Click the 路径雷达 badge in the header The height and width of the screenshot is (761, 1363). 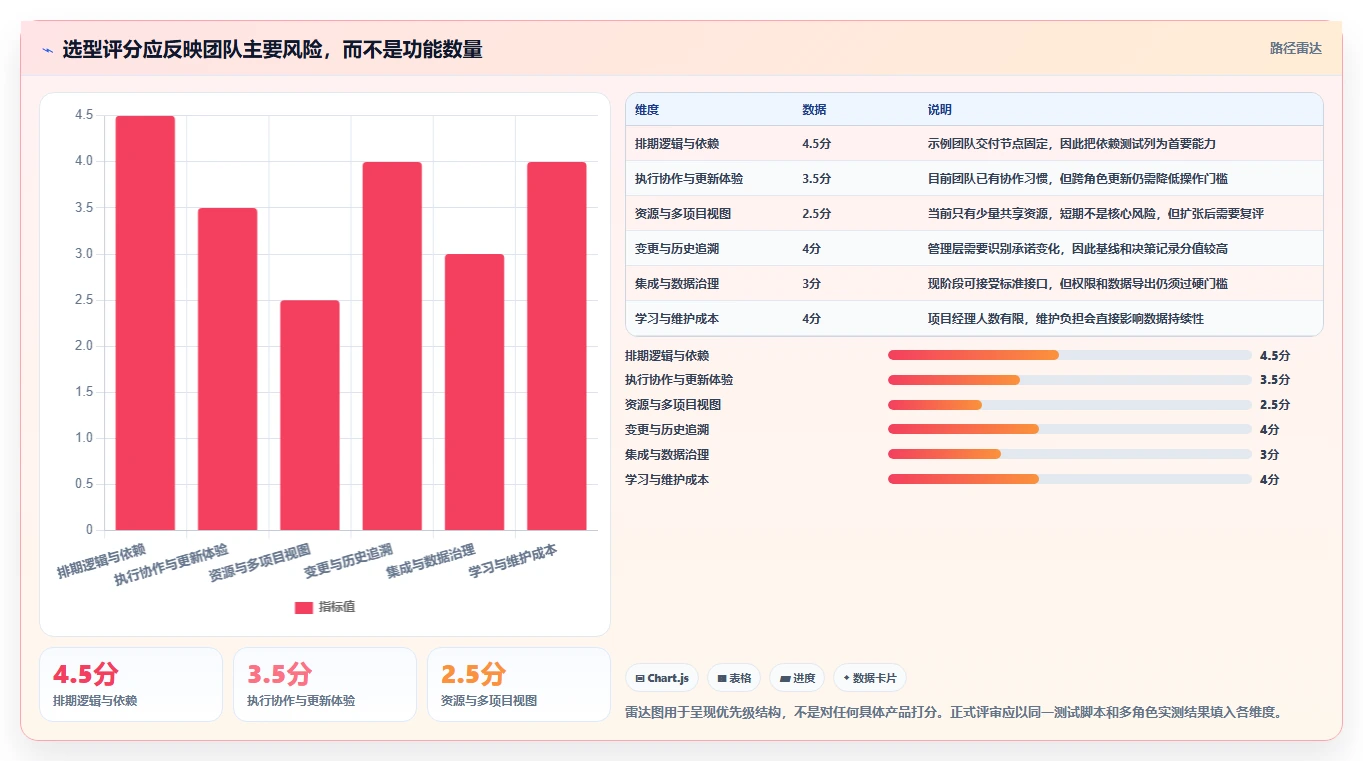coord(1295,48)
